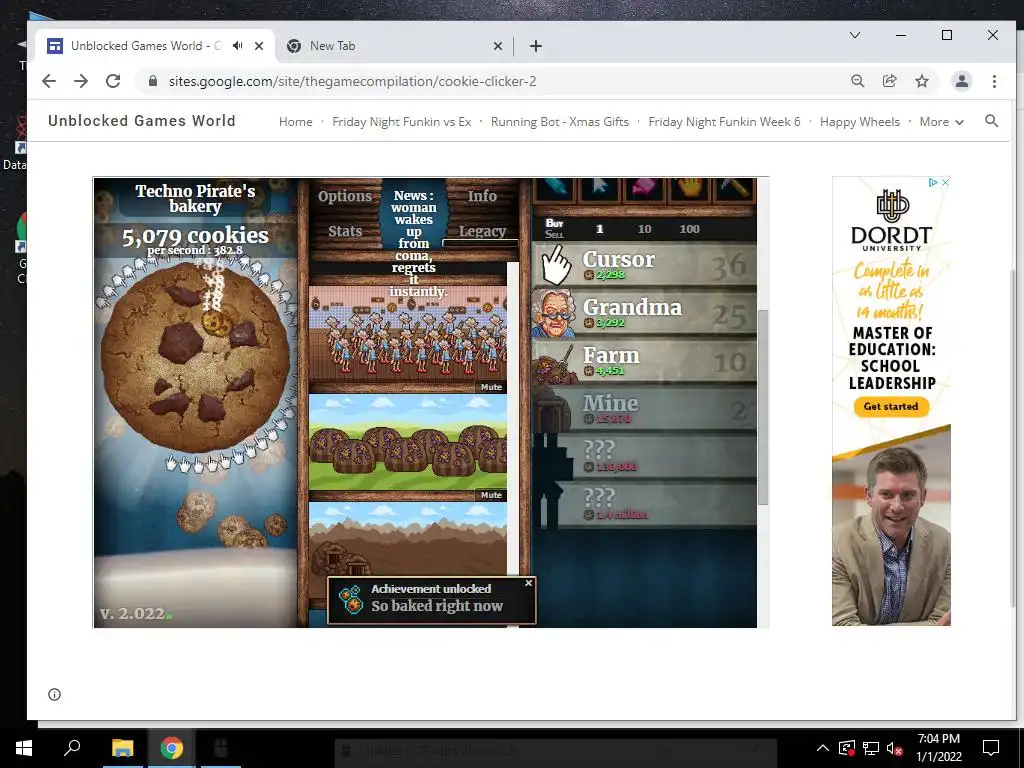The height and width of the screenshot is (768, 1024).
Task: Open the Stats panel
Action: tap(345, 231)
